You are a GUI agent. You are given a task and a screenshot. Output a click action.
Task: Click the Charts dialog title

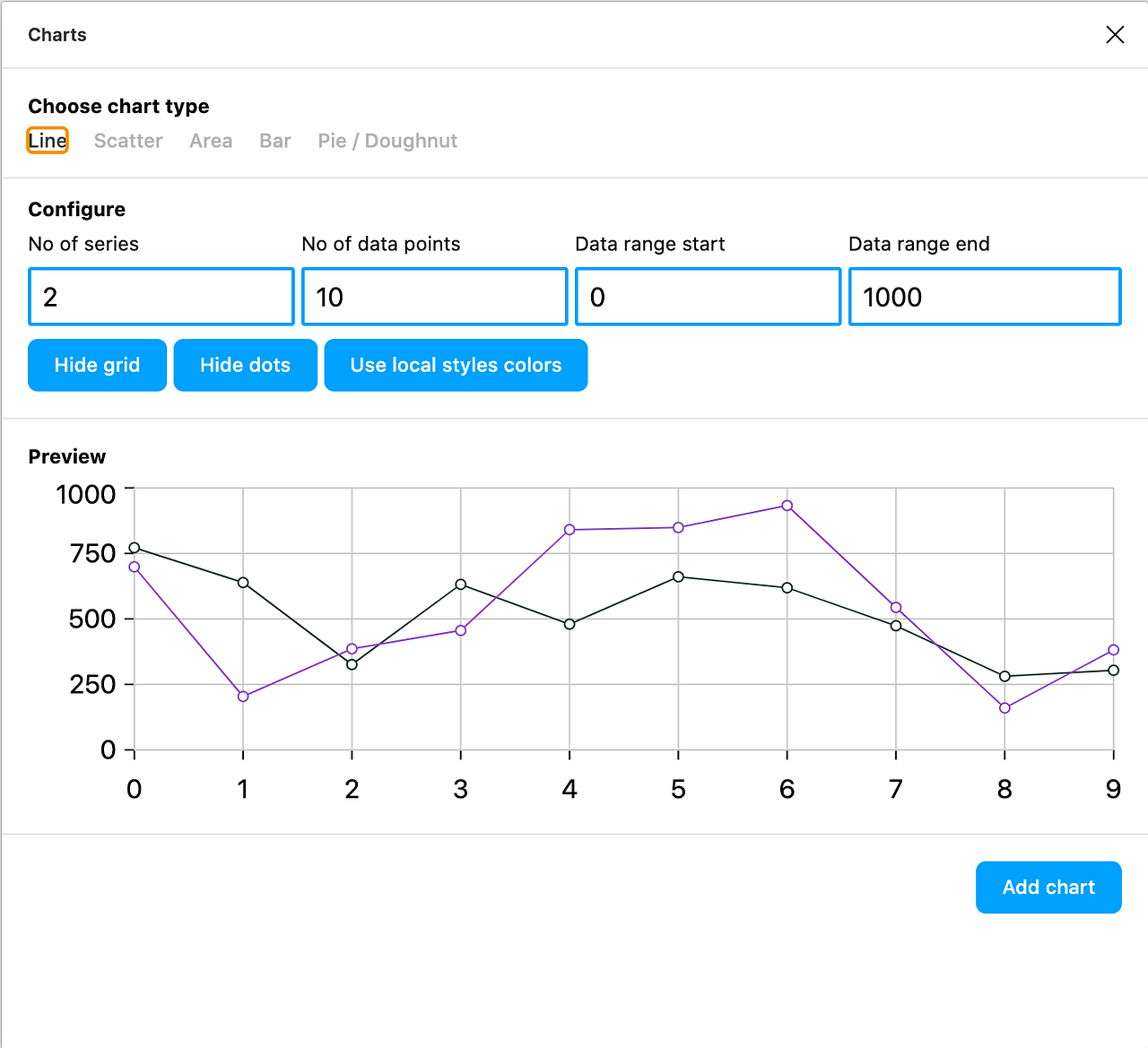pos(57,34)
